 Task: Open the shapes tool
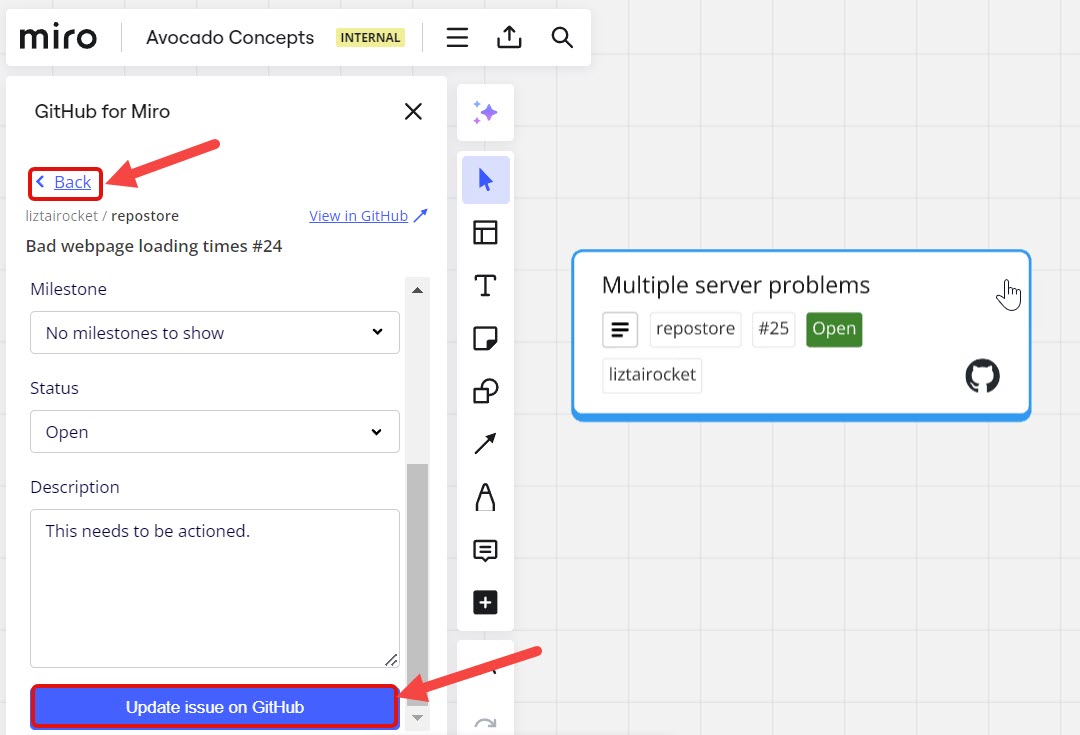pos(485,391)
